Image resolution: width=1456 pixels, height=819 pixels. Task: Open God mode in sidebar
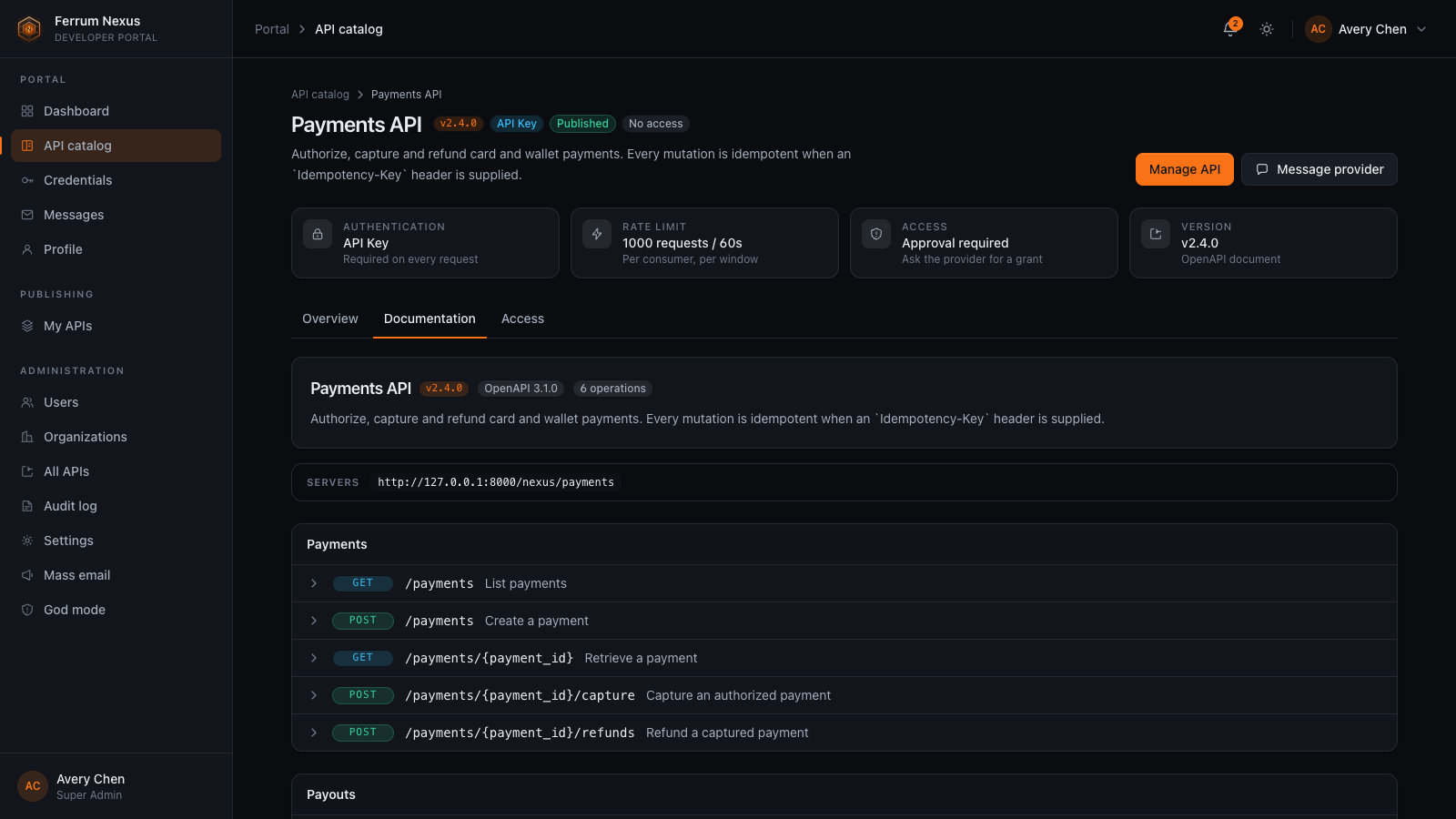coord(116,610)
